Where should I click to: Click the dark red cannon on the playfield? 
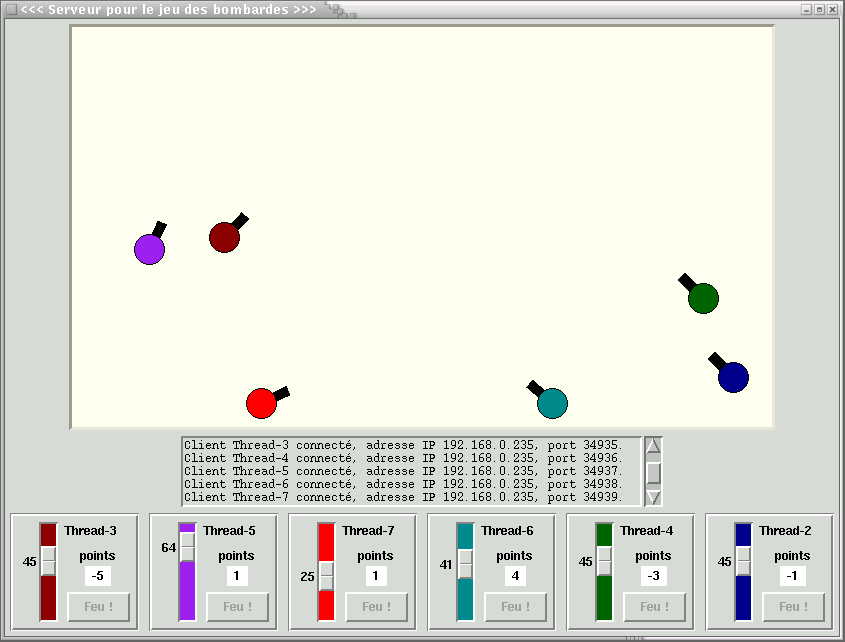click(x=224, y=237)
